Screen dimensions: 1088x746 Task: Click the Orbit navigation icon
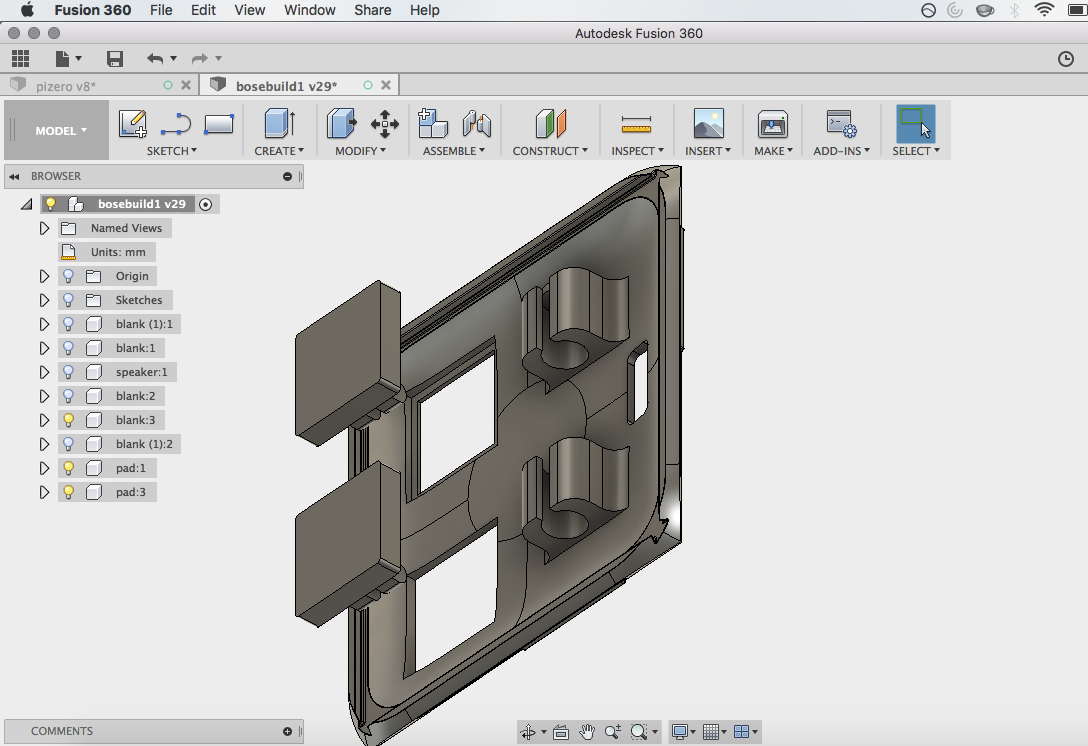tap(528, 732)
